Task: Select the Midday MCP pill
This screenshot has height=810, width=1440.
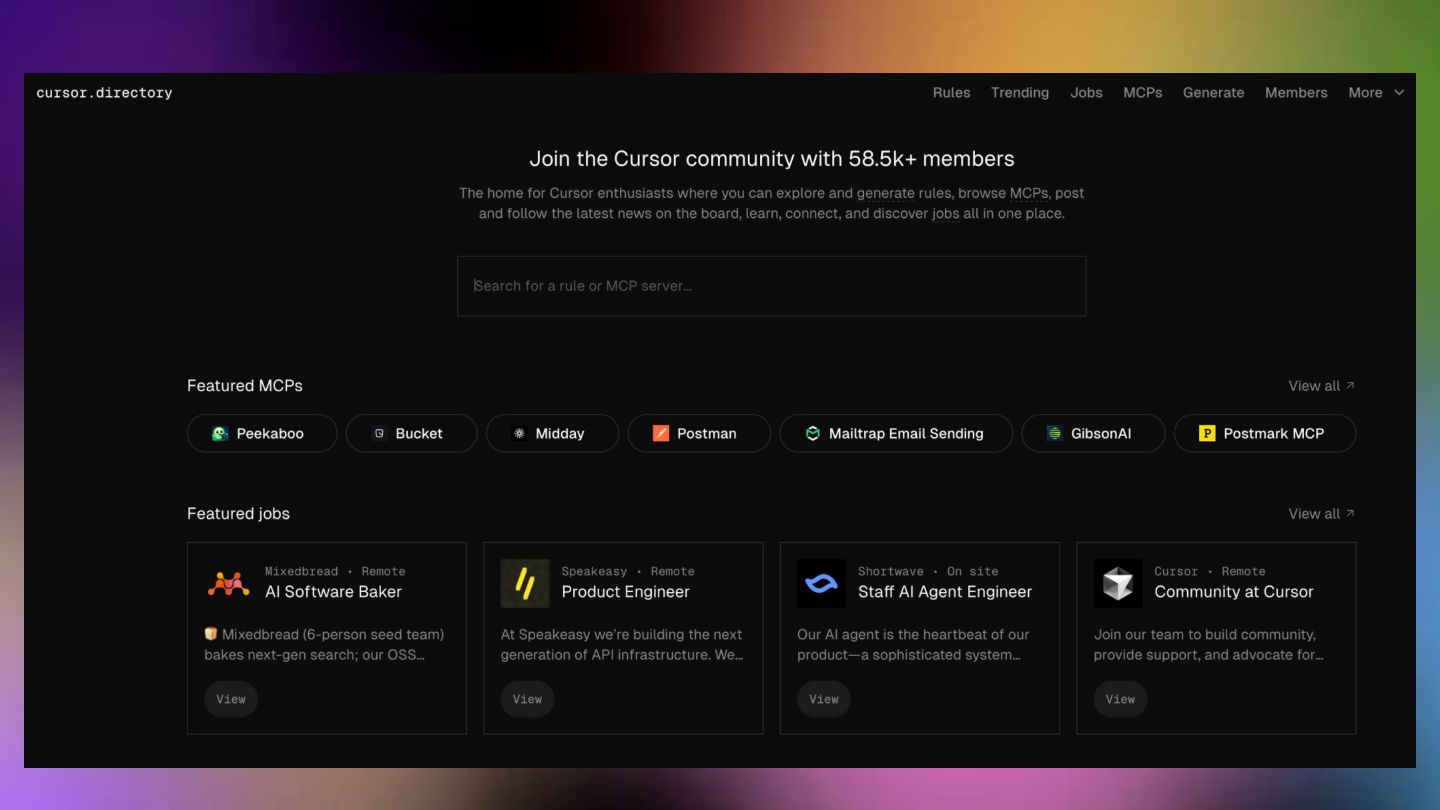Action: pyautogui.click(x=552, y=433)
